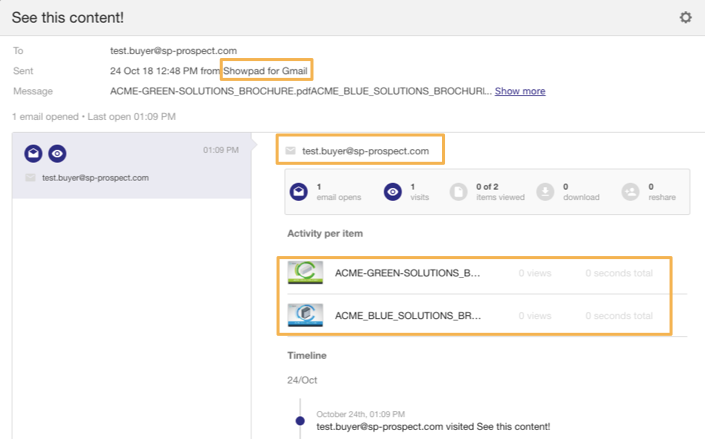Select the ACME-GREEN-SOLUTIONS_B... item name
Image resolution: width=705 pixels, height=439 pixels.
click(407, 273)
